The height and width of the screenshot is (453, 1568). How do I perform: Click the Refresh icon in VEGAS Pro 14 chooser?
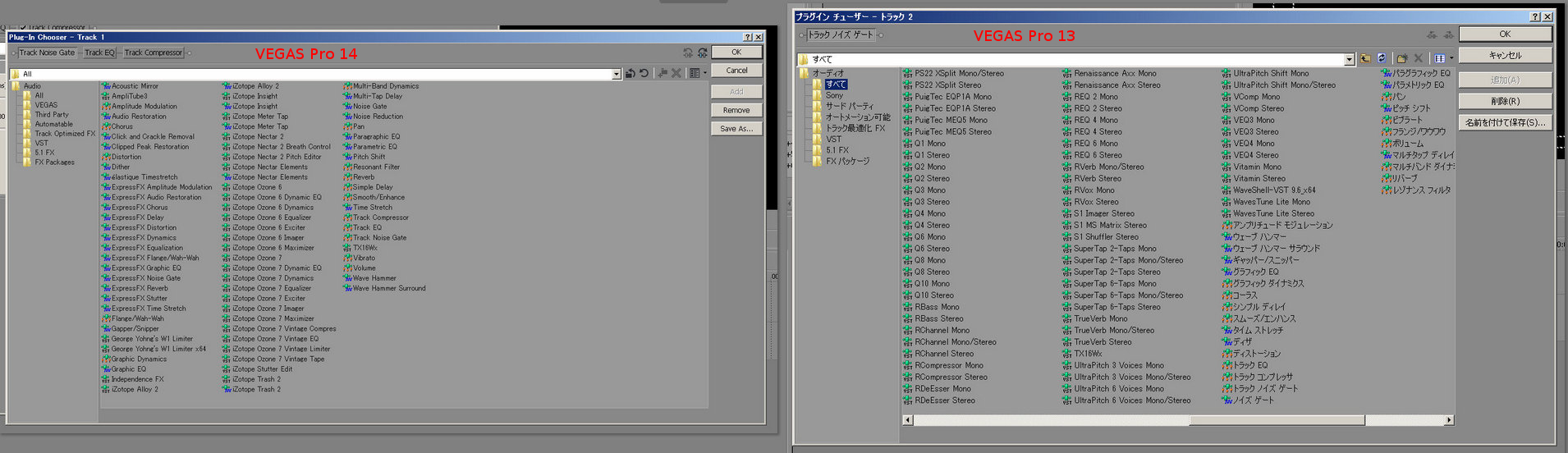(644, 74)
